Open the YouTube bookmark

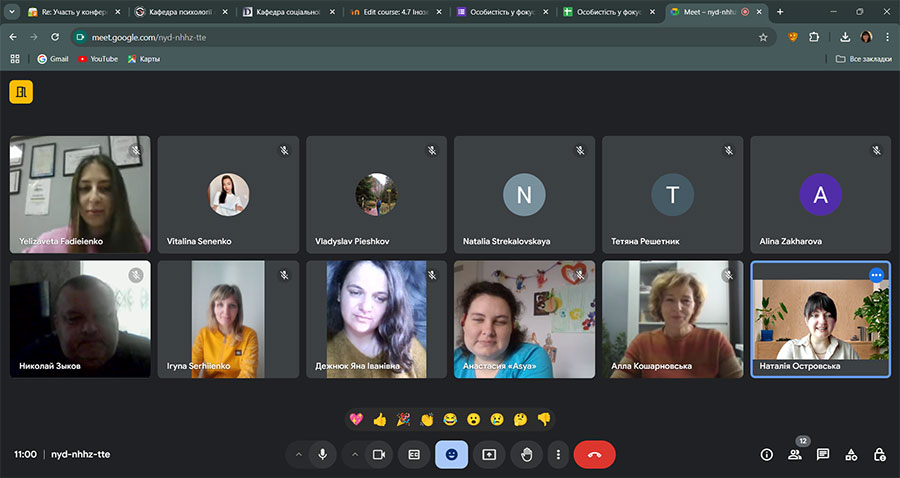(x=98, y=59)
